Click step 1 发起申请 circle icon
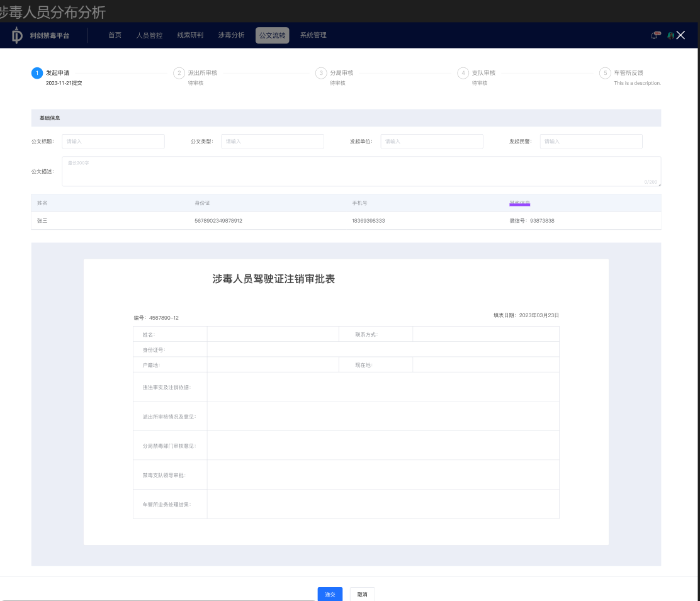The height and width of the screenshot is (601, 700). coord(37,73)
